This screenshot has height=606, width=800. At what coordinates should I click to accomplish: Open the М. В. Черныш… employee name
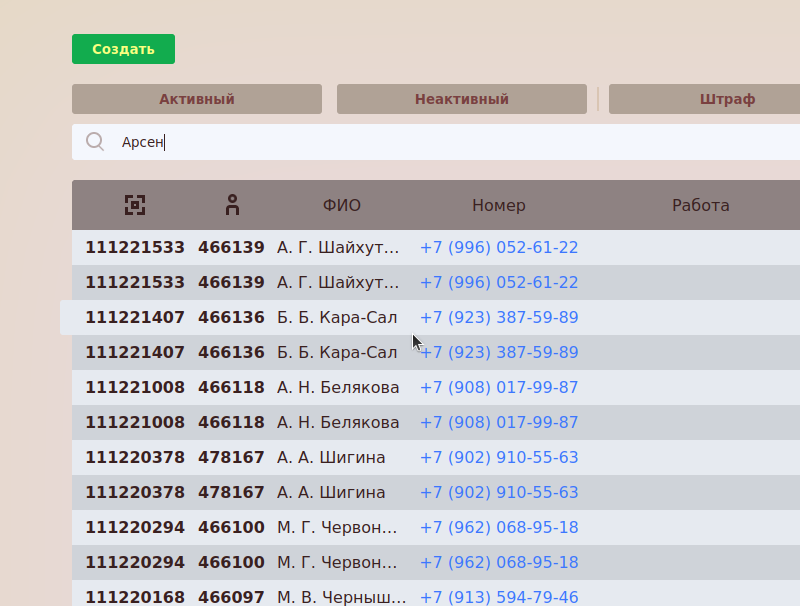click(x=341, y=597)
